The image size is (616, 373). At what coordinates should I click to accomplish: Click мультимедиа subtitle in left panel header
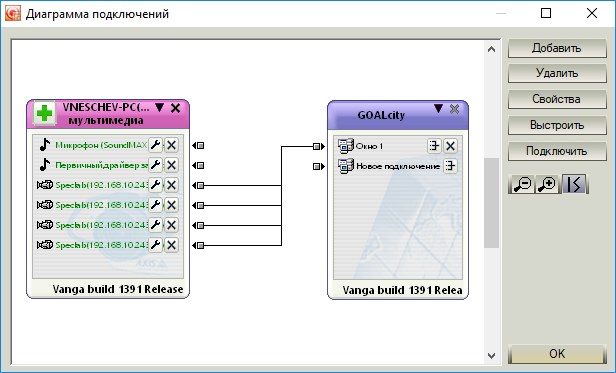106,120
